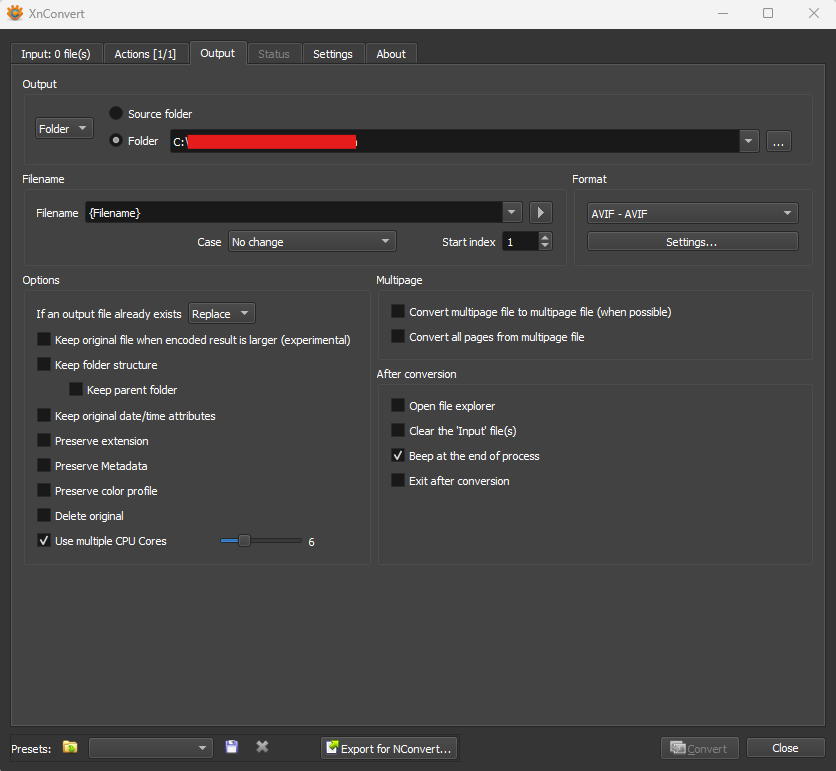This screenshot has width=836, height=771.
Task: Open the AVIF - AVIF format dropdown
Action: click(691, 213)
